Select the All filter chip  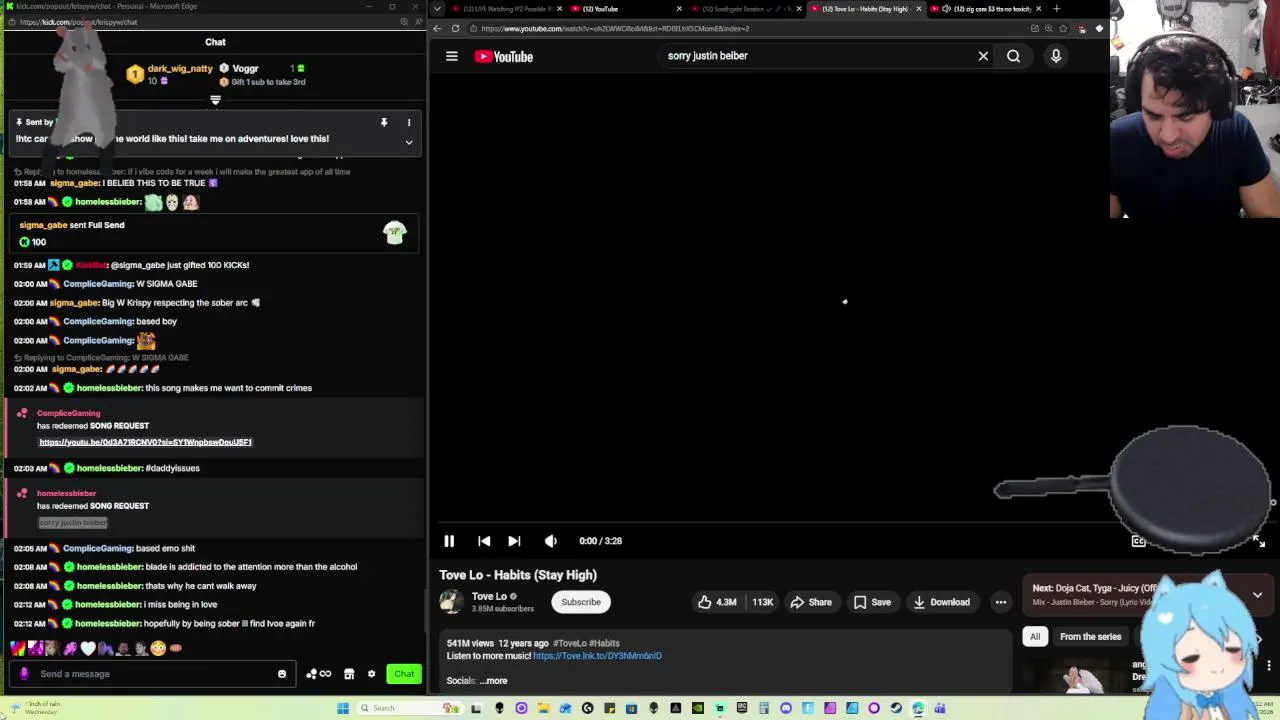click(x=1035, y=637)
